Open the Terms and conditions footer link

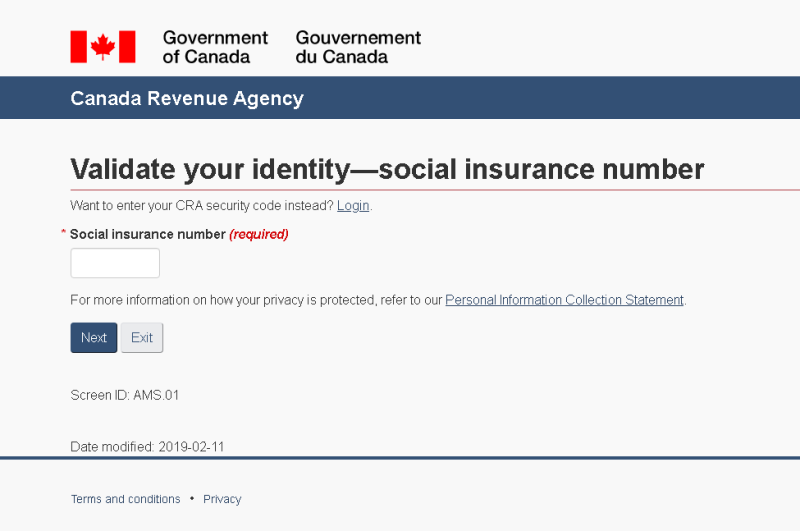[125, 499]
